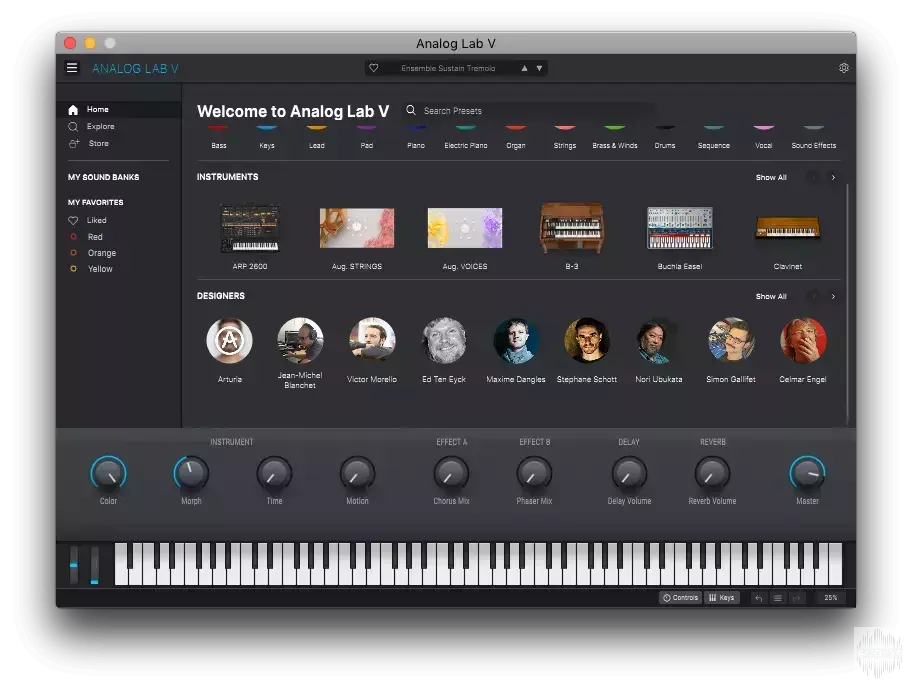Go to Home in sidebar
This screenshot has width=912, height=688.
119,109
